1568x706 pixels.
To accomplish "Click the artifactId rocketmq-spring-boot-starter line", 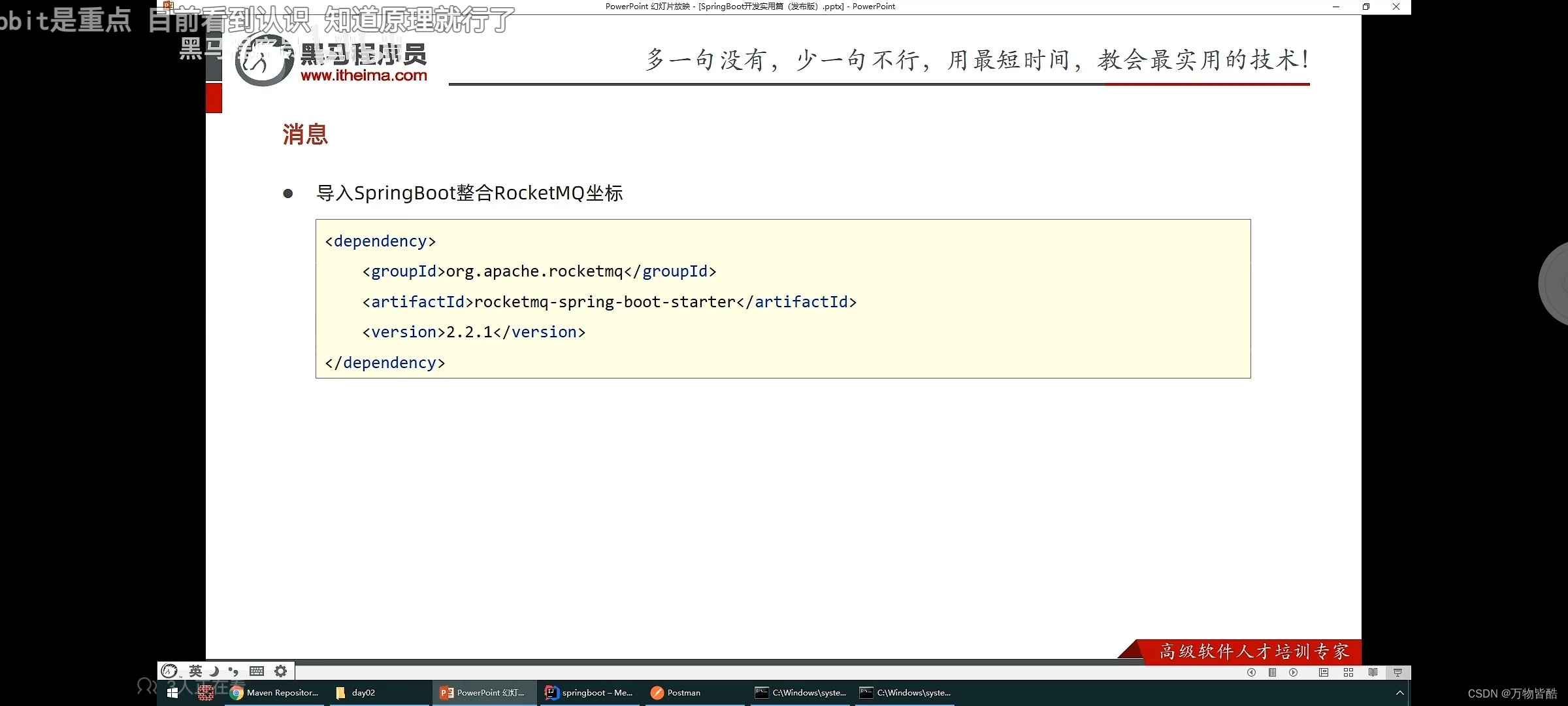I will click(609, 302).
